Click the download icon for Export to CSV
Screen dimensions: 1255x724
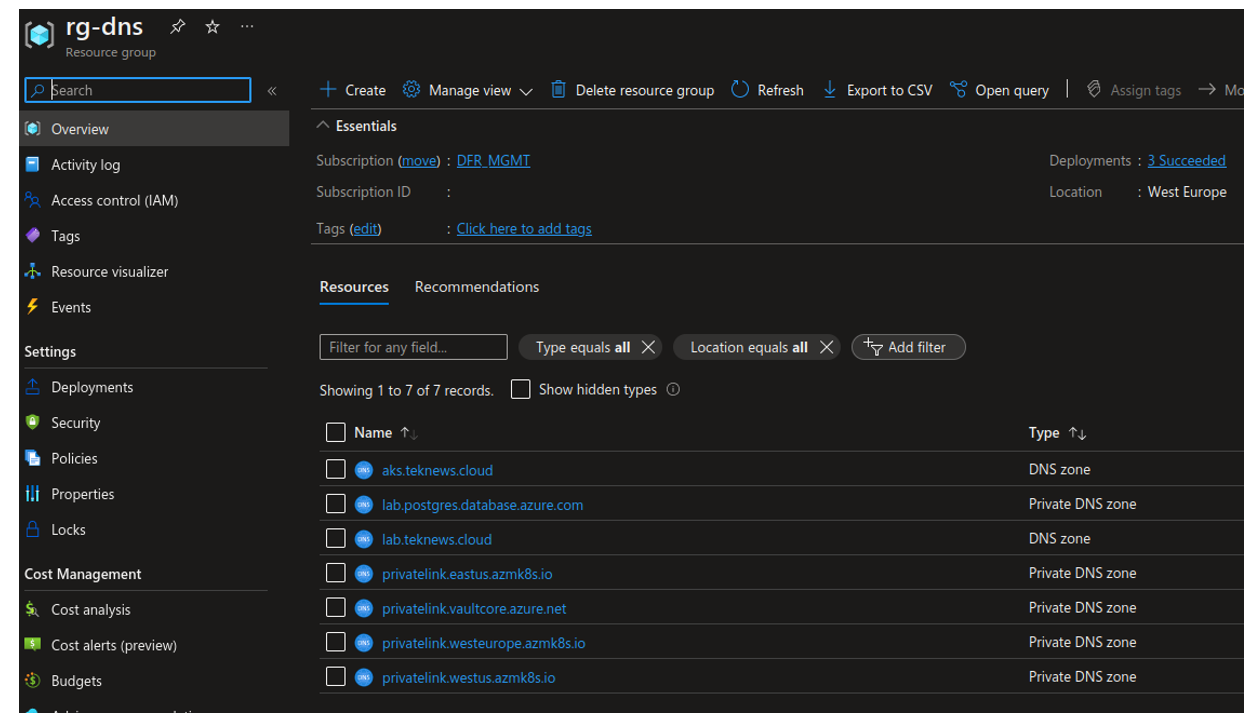click(830, 89)
